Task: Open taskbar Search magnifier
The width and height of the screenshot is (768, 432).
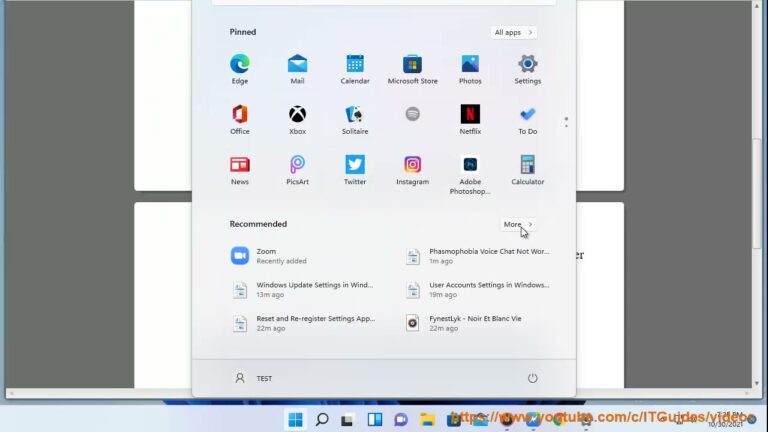Action: pos(322,420)
